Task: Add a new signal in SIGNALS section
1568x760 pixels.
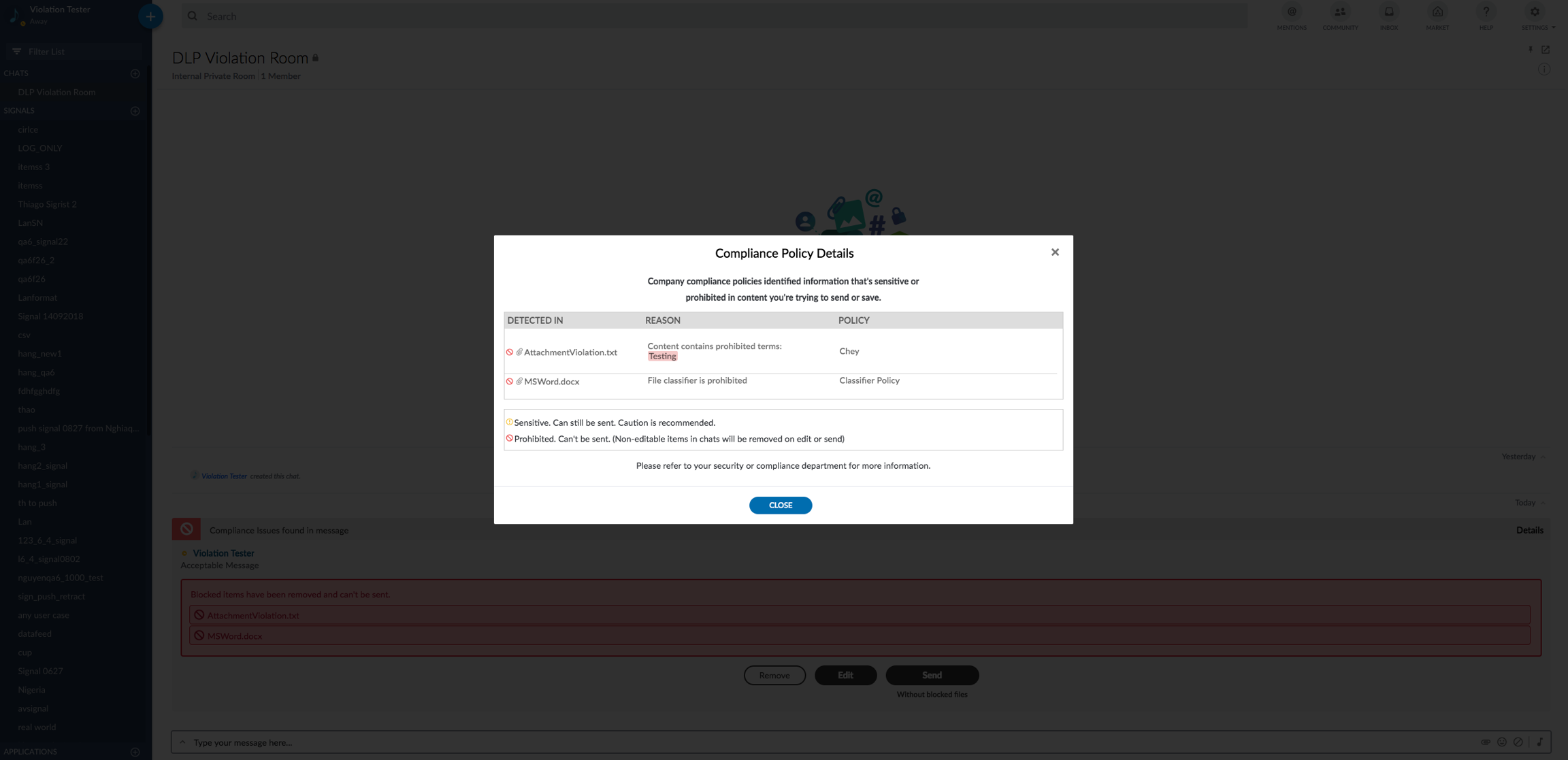Action: pyautogui.click(x=135, y=111)
